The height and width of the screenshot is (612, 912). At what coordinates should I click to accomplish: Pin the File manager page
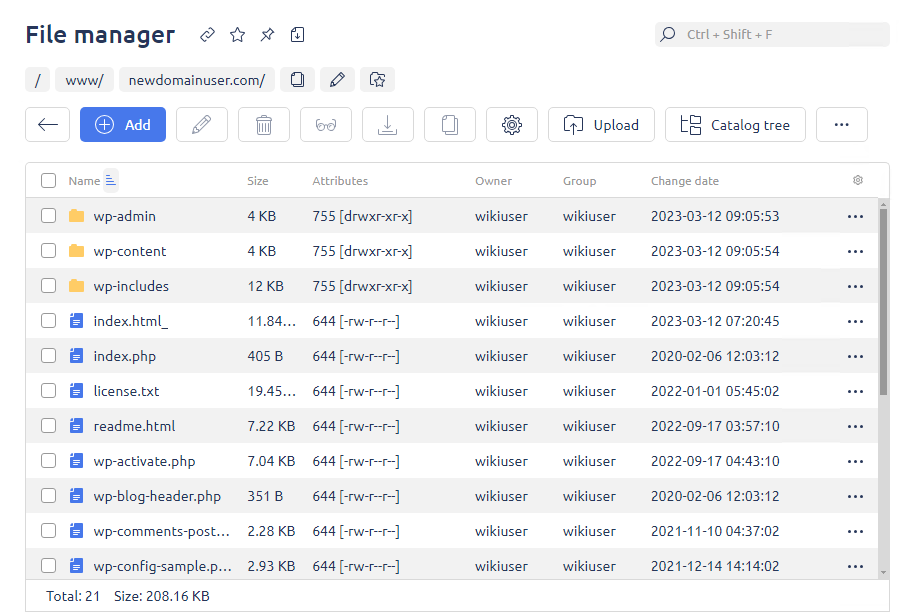[x=267, y=35]
